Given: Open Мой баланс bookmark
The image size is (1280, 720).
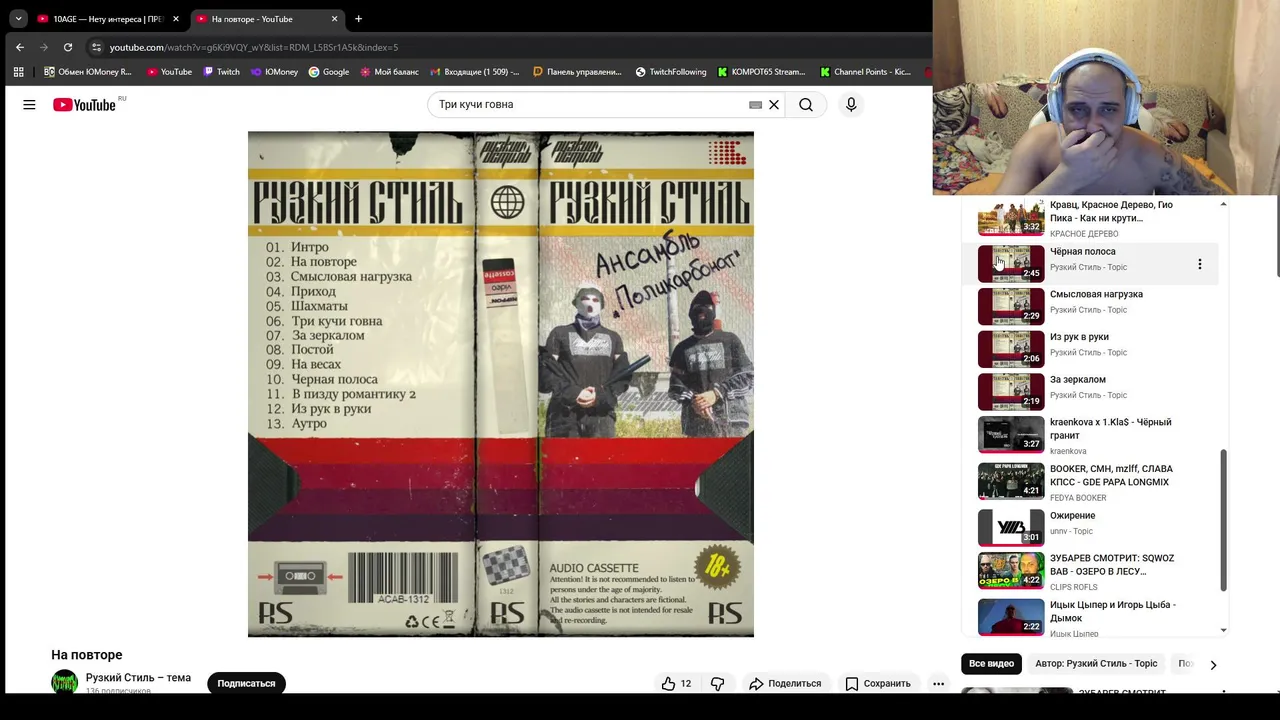Looking at the screenshot, I should point(389,72).
